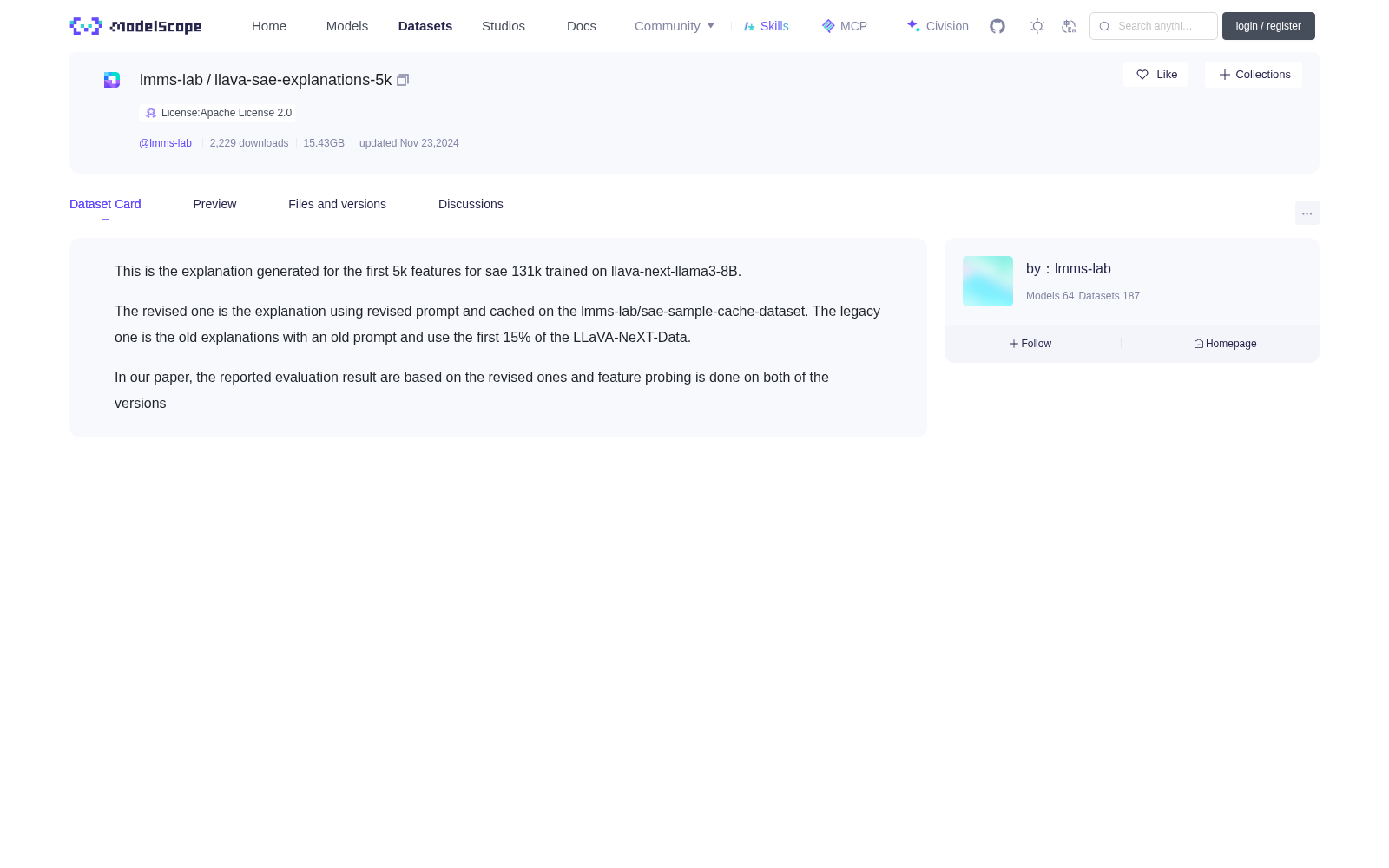The image size is (1389, 868).
Task: Click the lmms-lab organization avatar thumbnail
Action: (x=988, y=281)
